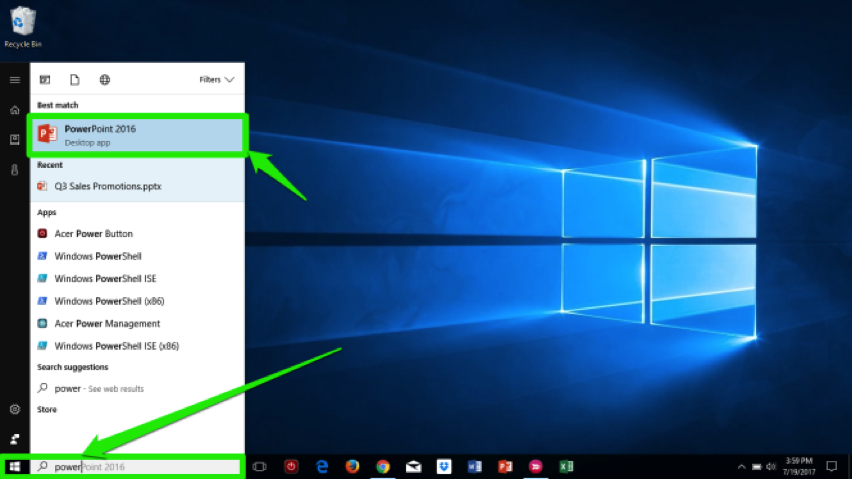
Task: Launch Google Chrome from the taskbar
Action: (383, 466)
